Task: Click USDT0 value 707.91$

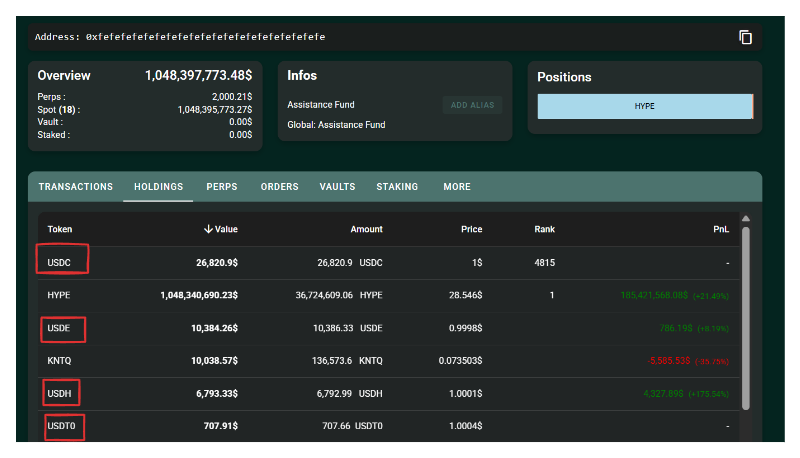Action: coord(220,426)
